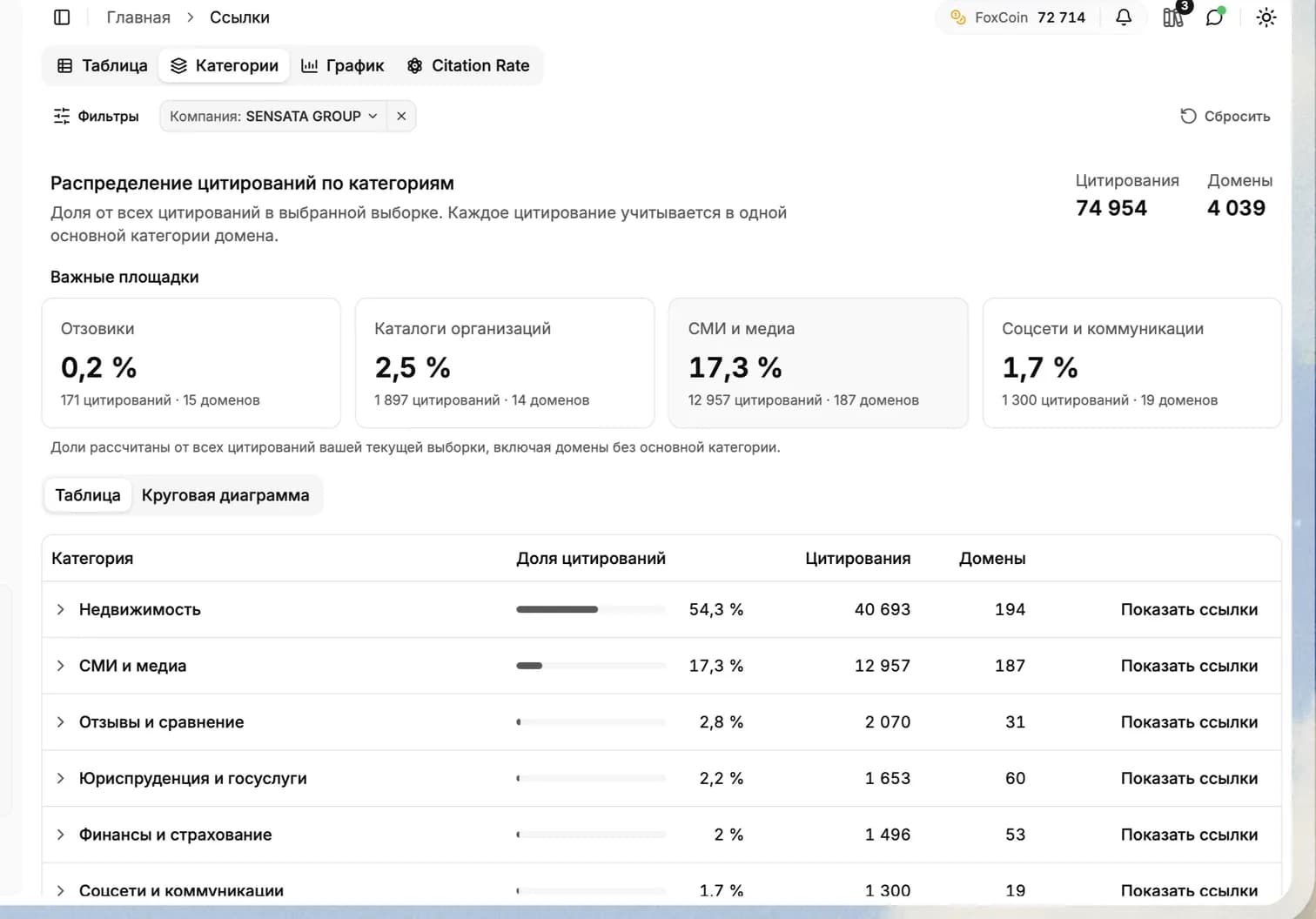
Task: Switch to the Таблица top tab
Action: pyautogui.click(x=102, y=66)
